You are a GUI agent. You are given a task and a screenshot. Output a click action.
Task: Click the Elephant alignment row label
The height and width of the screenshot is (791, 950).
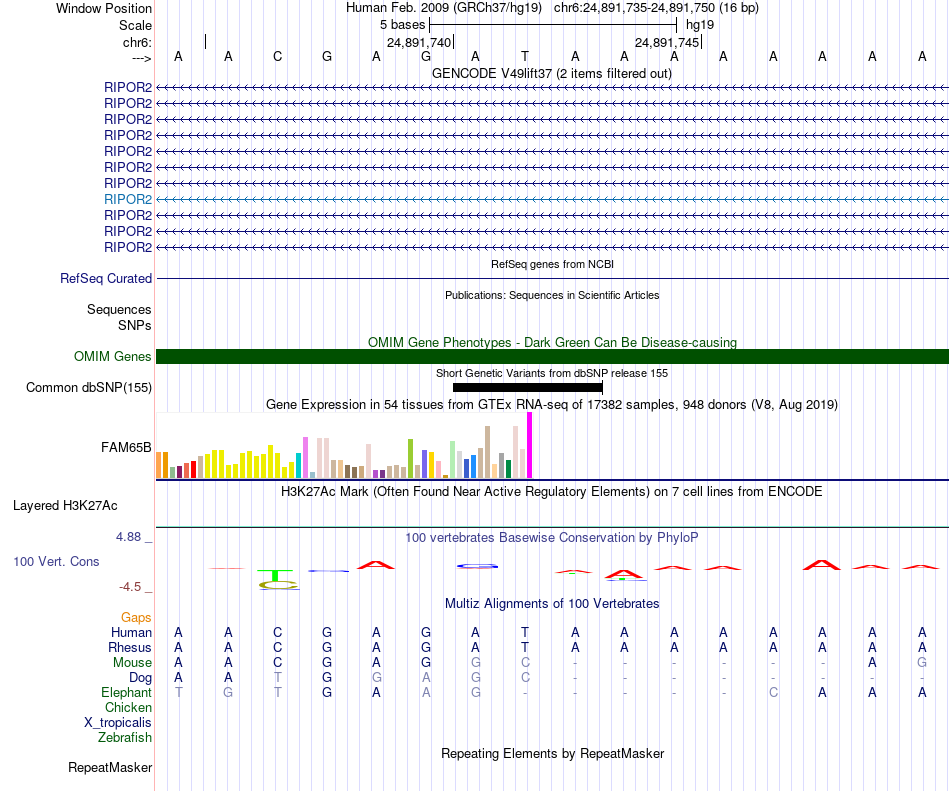point(127,692)
